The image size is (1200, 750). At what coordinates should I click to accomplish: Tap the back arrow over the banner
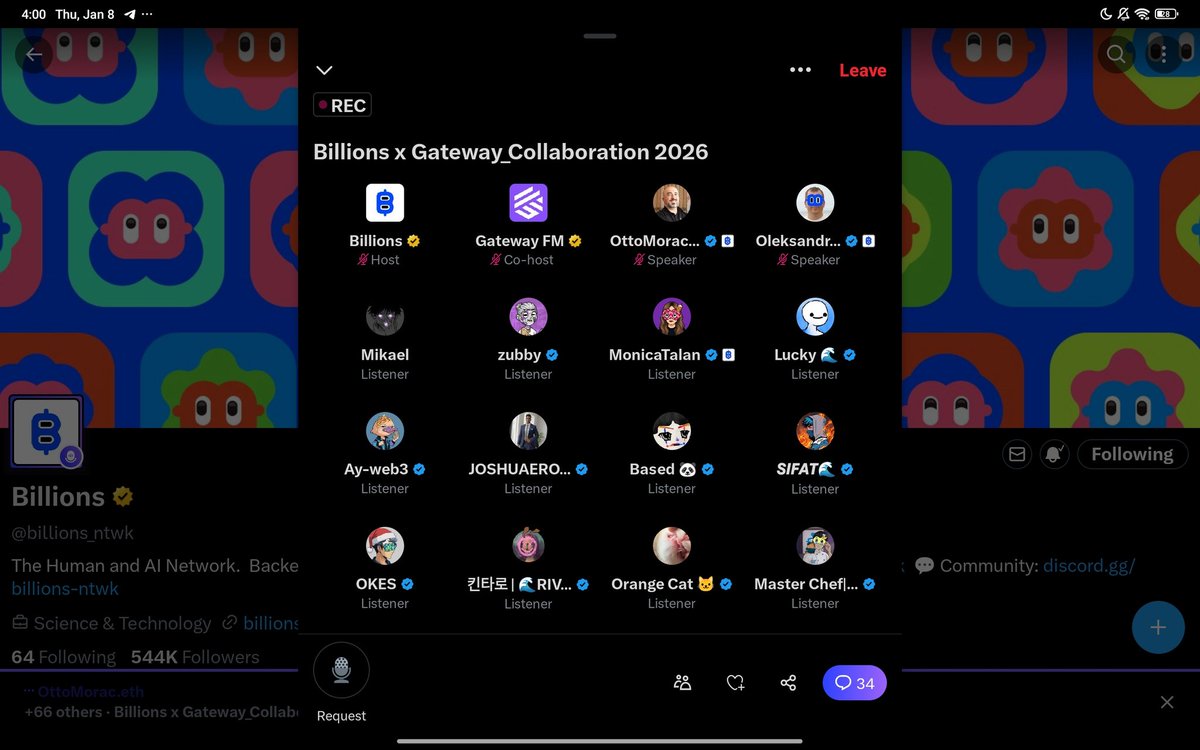point(34,54)
